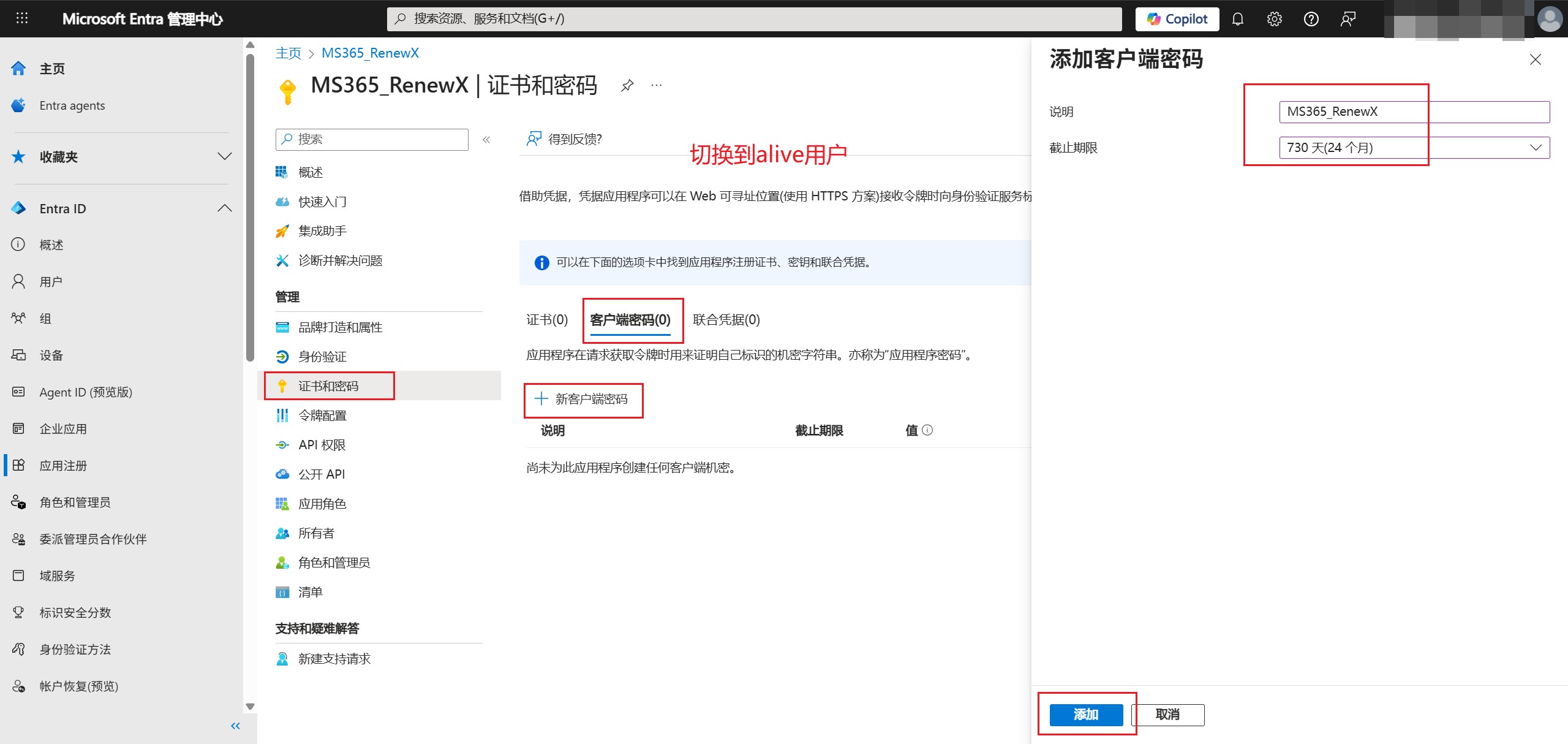Screen dimensions: 1568x744
Task: Click 新客户端密码 button
Action: tap(581, 400)
